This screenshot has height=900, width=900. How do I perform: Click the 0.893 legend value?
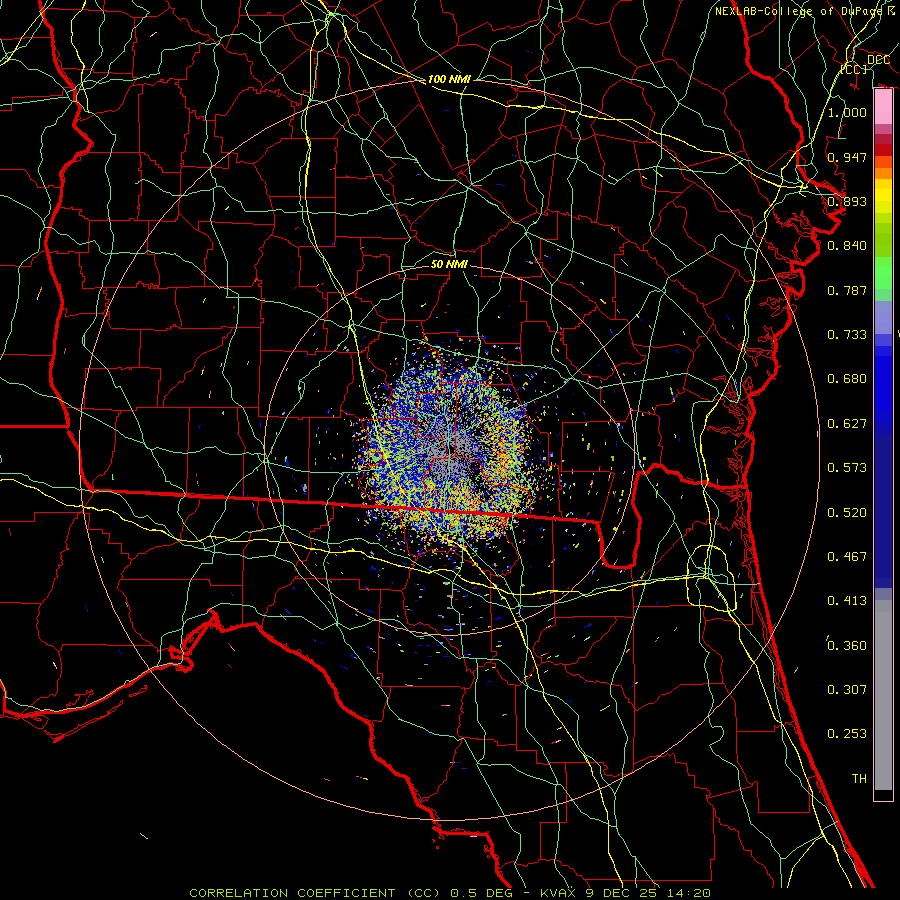[847, 201]
